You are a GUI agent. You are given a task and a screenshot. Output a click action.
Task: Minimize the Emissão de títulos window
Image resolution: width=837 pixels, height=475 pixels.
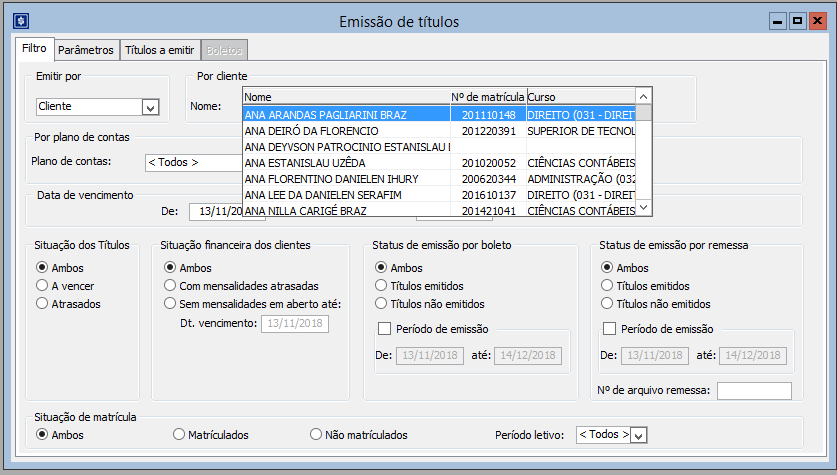[778, 20]
